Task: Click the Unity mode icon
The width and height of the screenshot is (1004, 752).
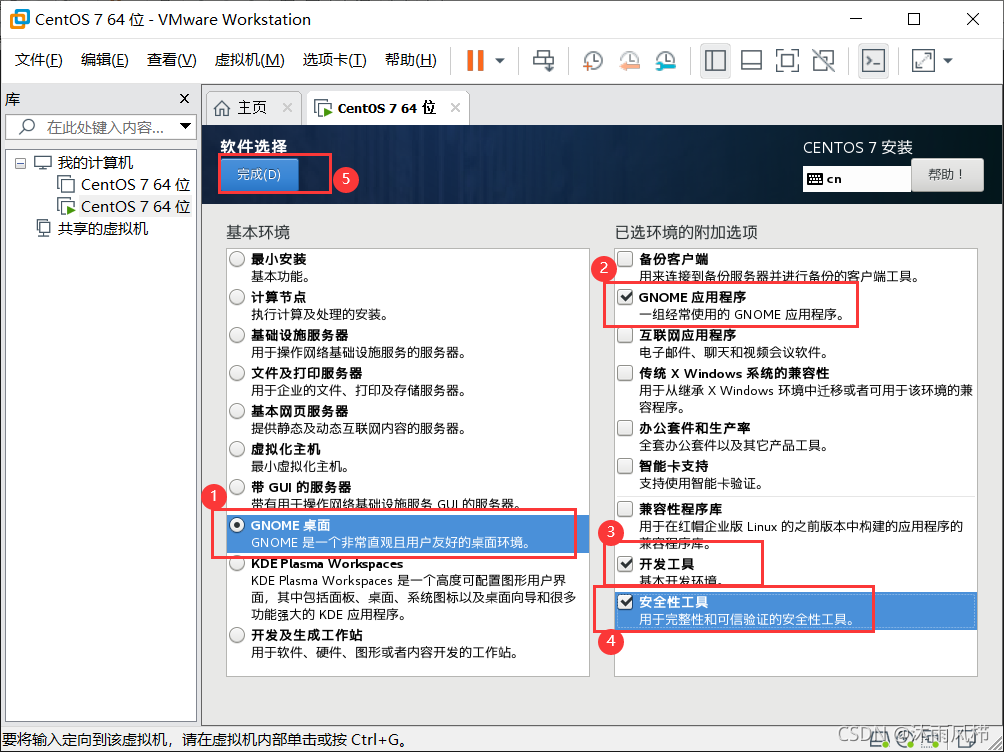Action: [x=823, y=61]
